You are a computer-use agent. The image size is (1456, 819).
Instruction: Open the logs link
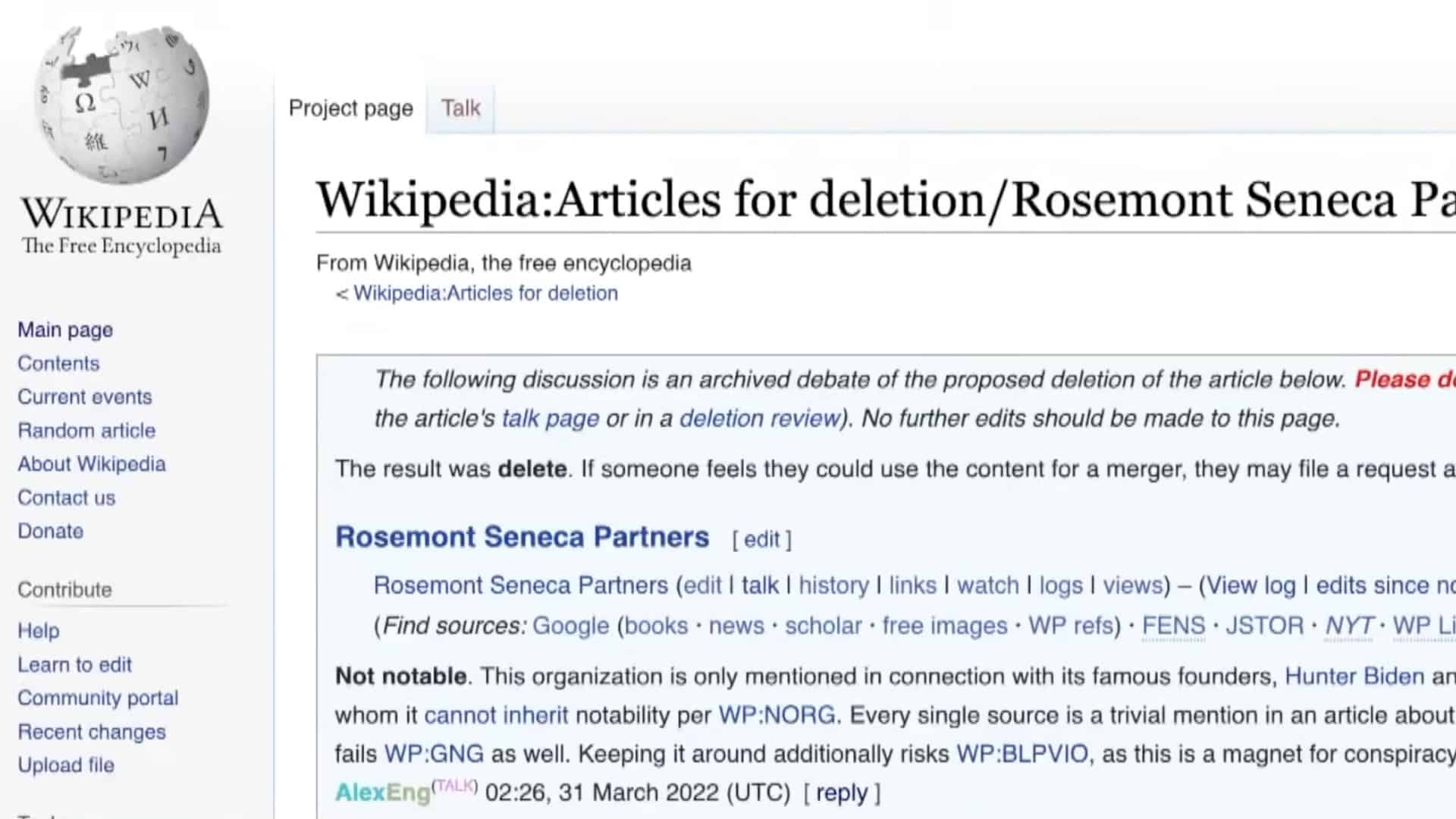point(1061,585)
